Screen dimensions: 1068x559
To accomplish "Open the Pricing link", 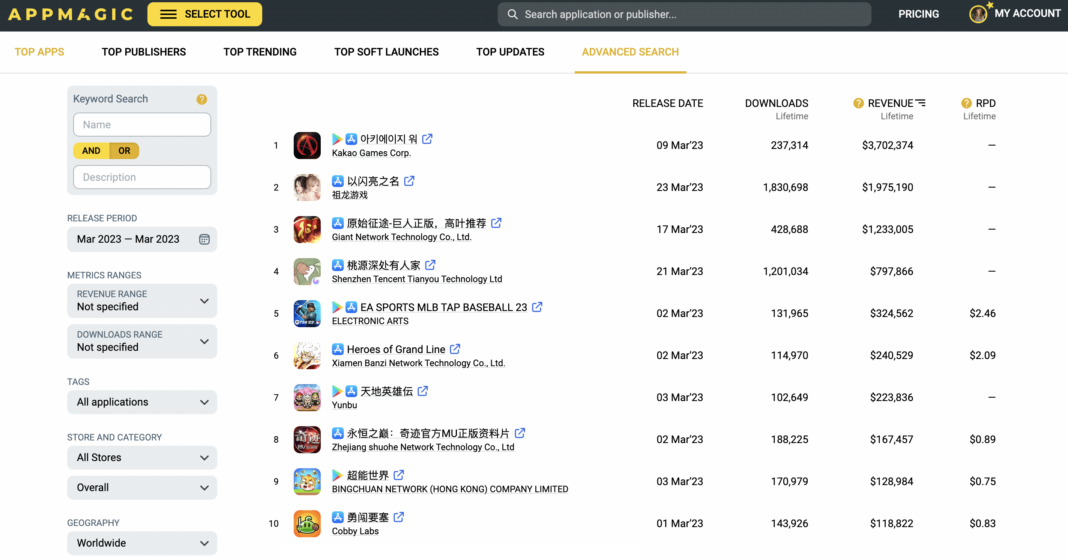I will point(918,14).
